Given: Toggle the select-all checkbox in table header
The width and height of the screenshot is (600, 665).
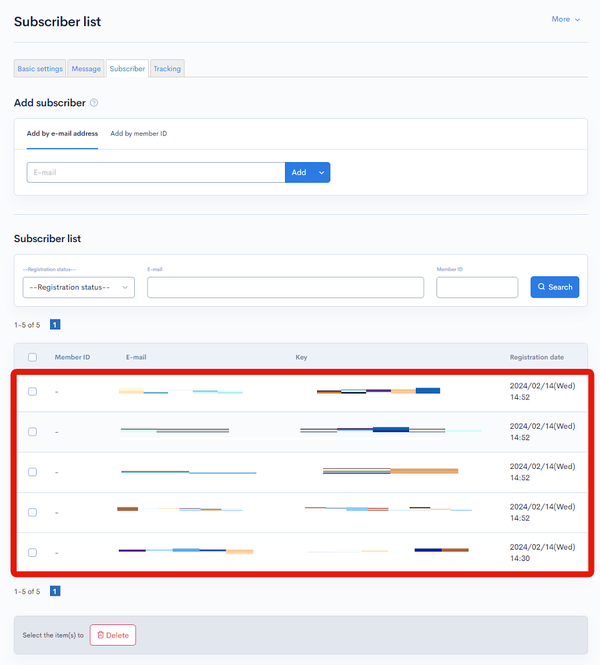Looking at the screenshot, I should [32, 357].
